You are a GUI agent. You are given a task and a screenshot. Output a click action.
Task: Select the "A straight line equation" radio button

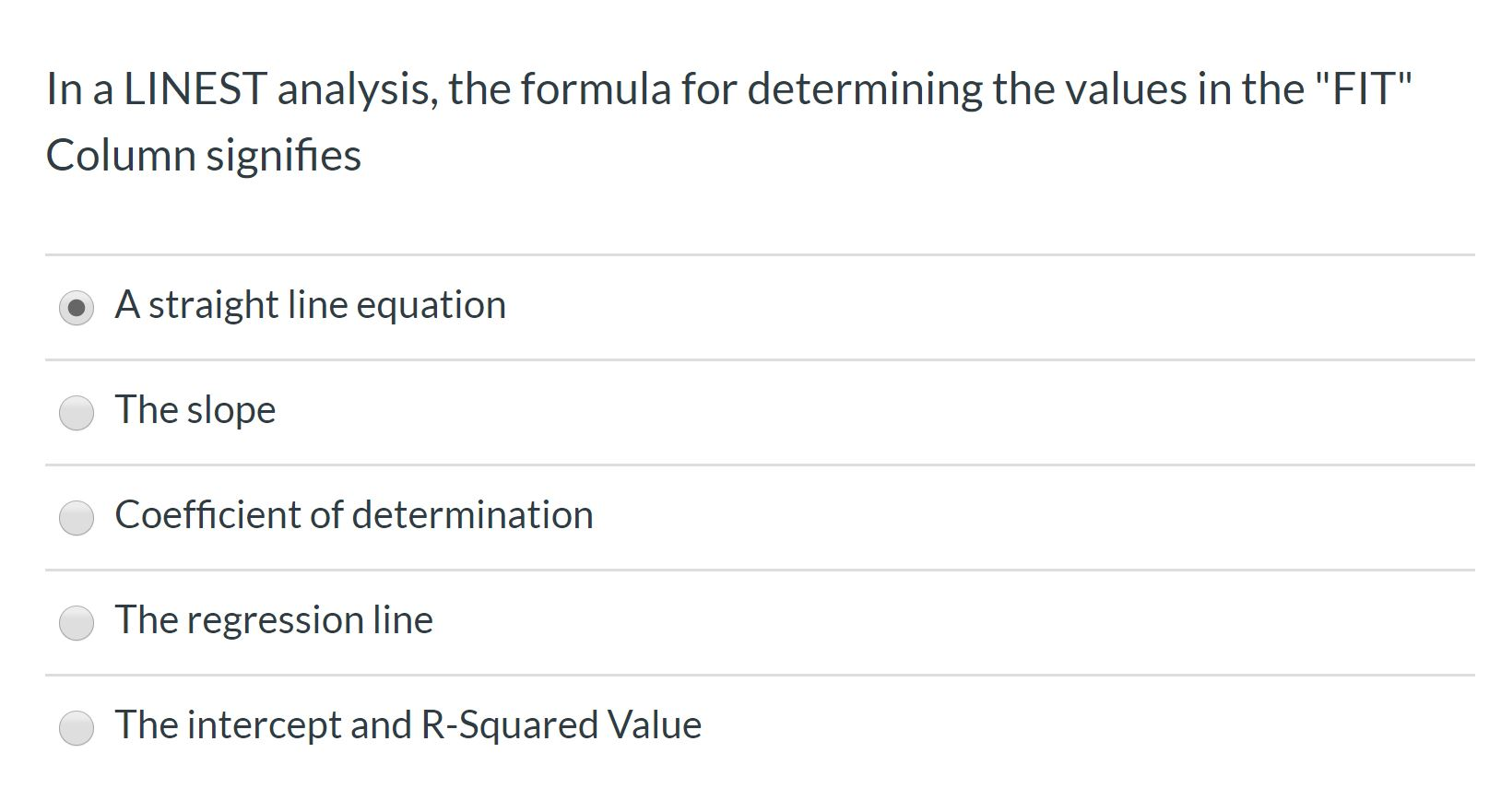point(77,307)
